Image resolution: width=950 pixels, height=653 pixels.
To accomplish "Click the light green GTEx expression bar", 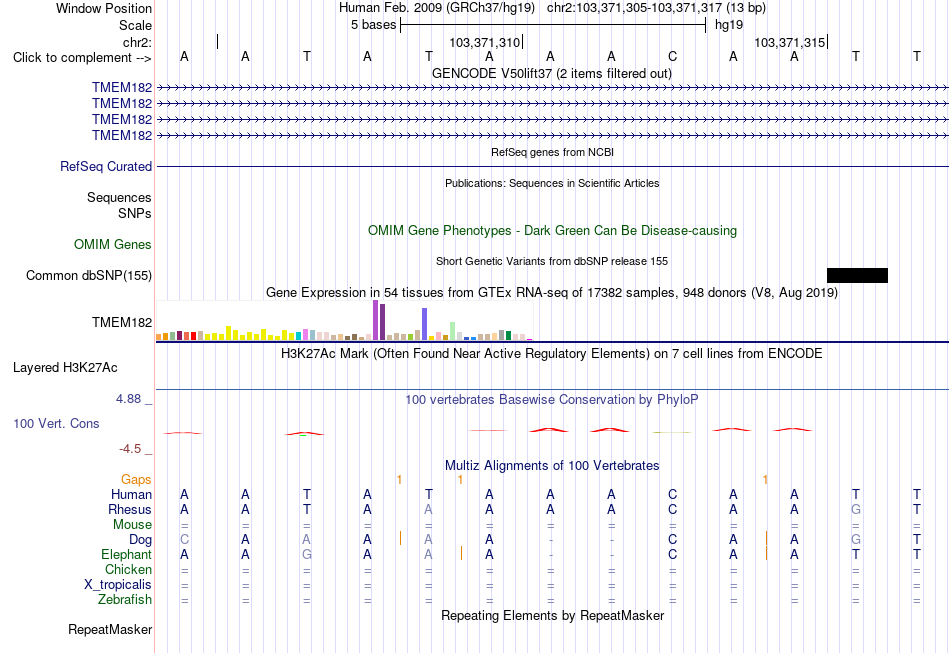I will coord(453,331).
